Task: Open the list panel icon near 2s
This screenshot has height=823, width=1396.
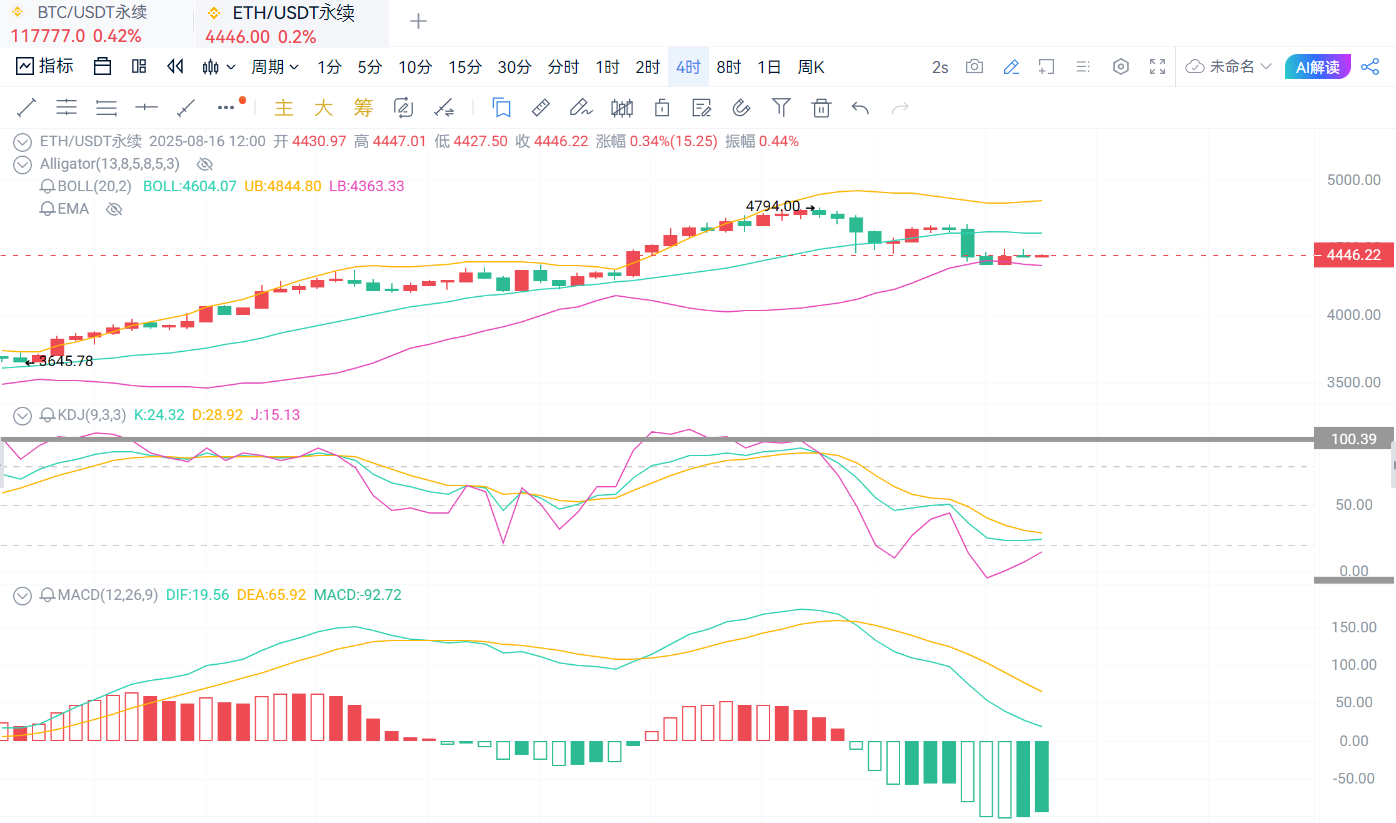Action: [x=1083, y=67]
